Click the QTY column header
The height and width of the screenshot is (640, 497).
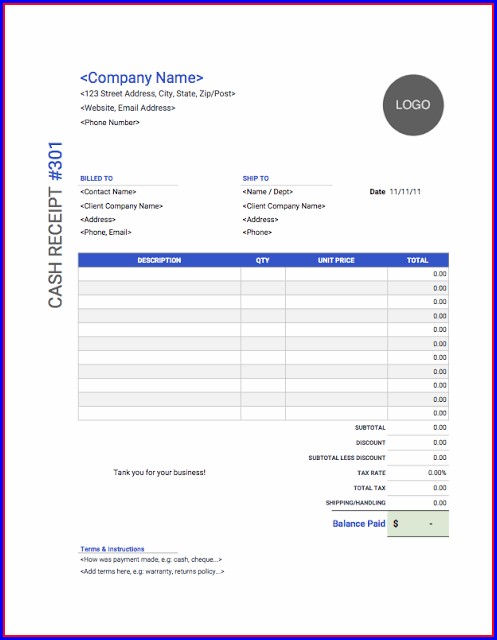(263, 260)
